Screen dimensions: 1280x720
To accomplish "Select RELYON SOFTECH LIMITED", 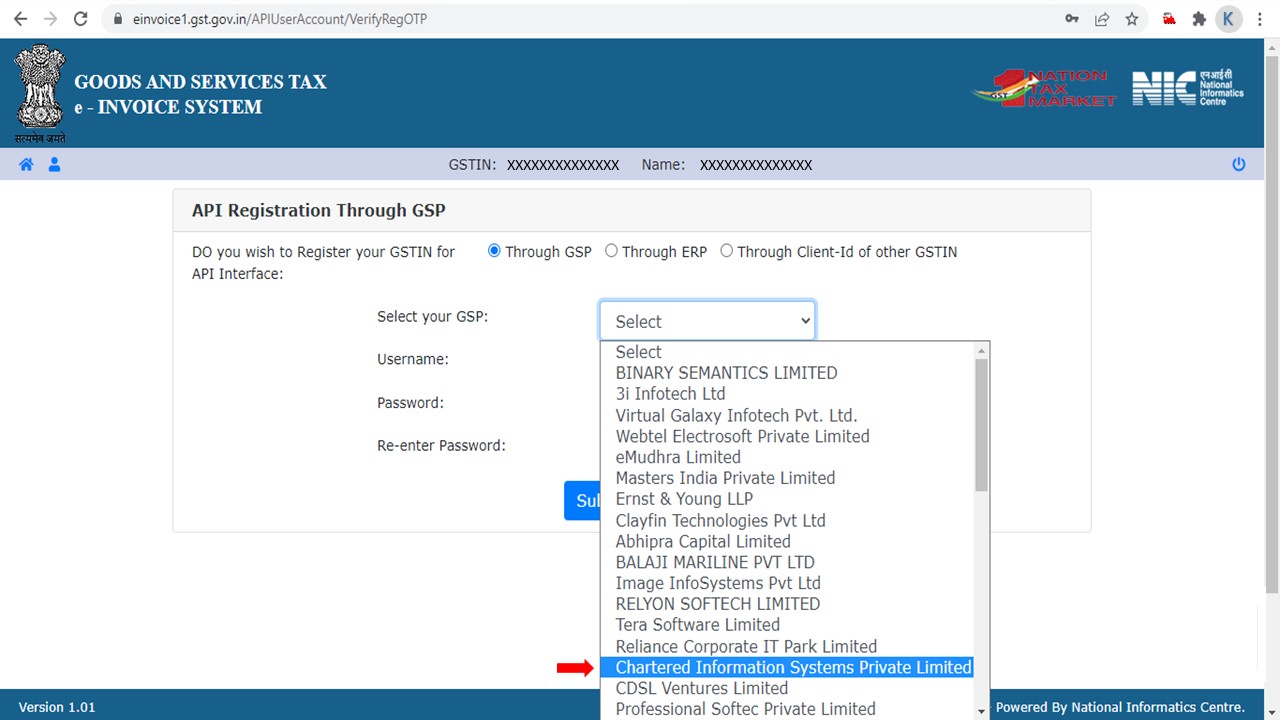I will (x=787, y=604).
